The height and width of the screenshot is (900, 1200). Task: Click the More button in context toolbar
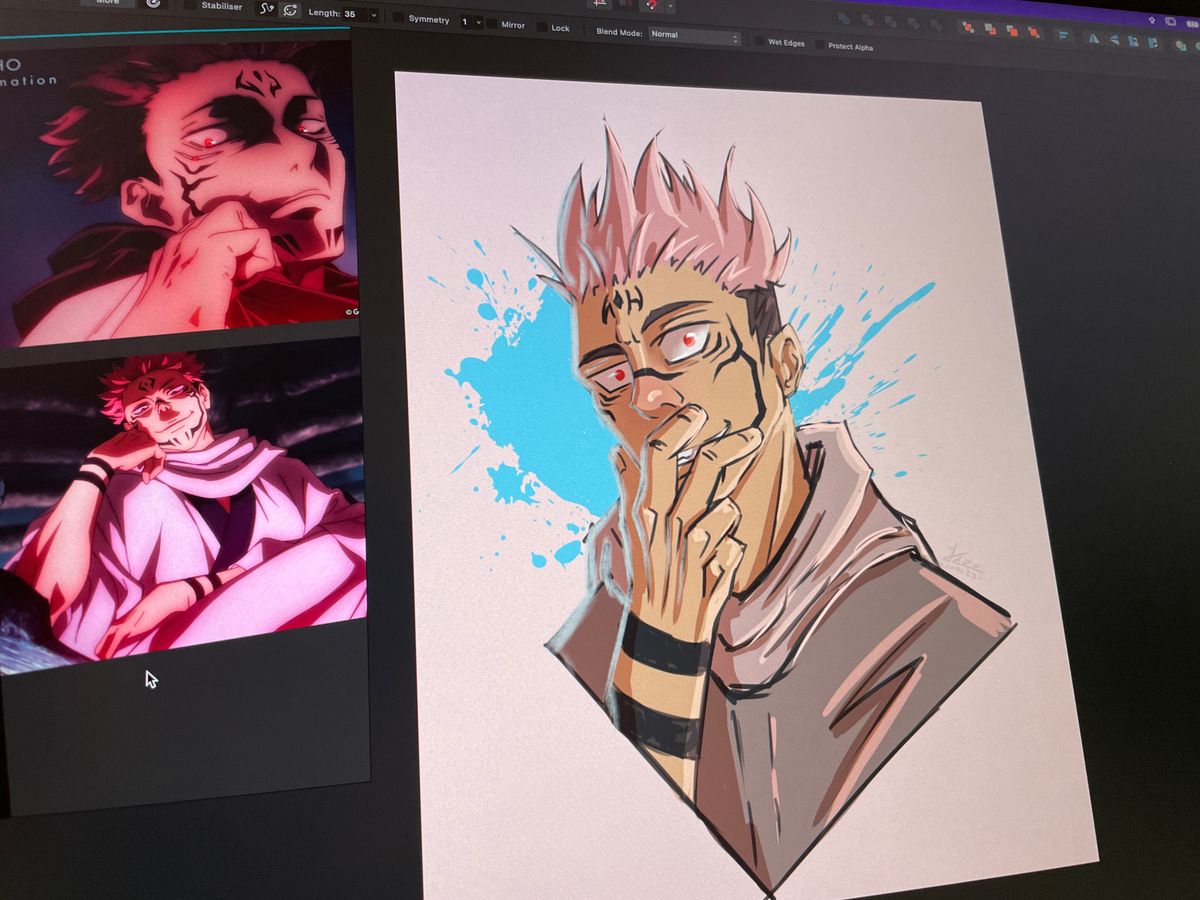click(x=107, y=2)
